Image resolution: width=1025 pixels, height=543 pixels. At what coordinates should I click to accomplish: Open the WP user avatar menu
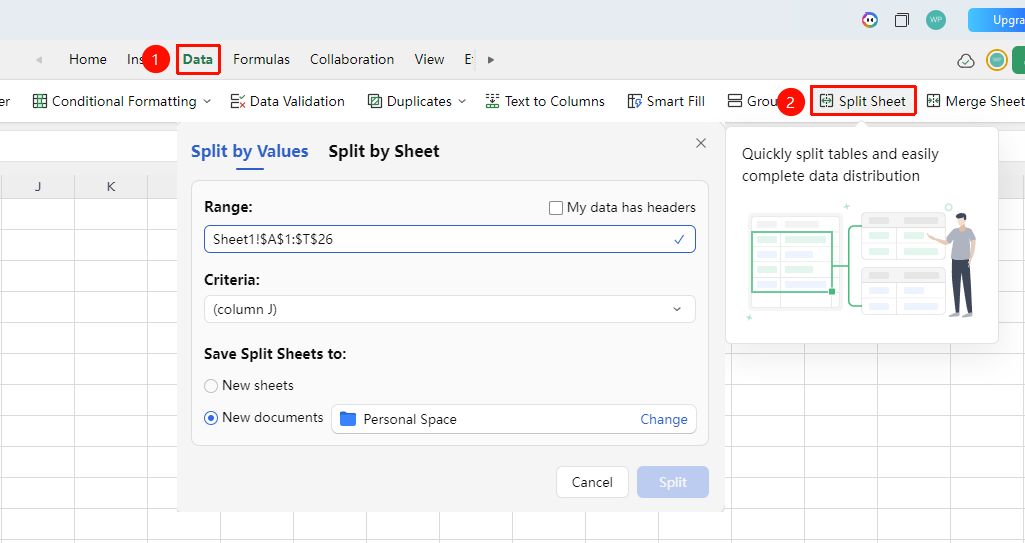pyautogui.click(x=936, y=20)
